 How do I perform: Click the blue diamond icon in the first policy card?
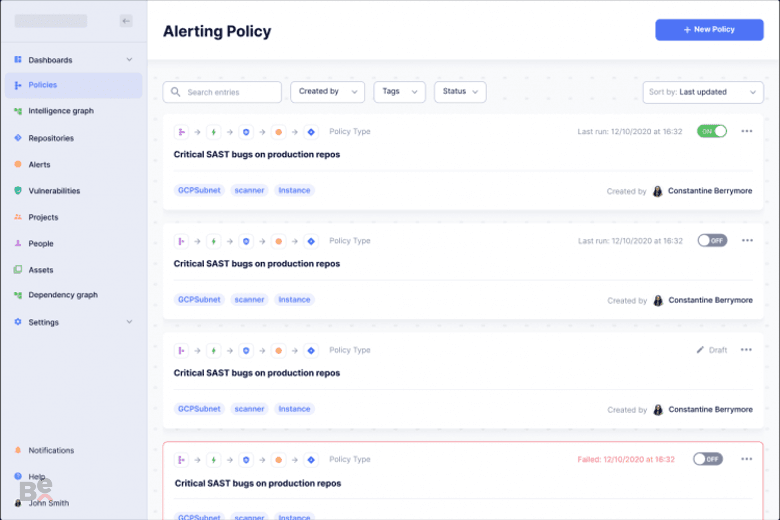coord(311,132)
